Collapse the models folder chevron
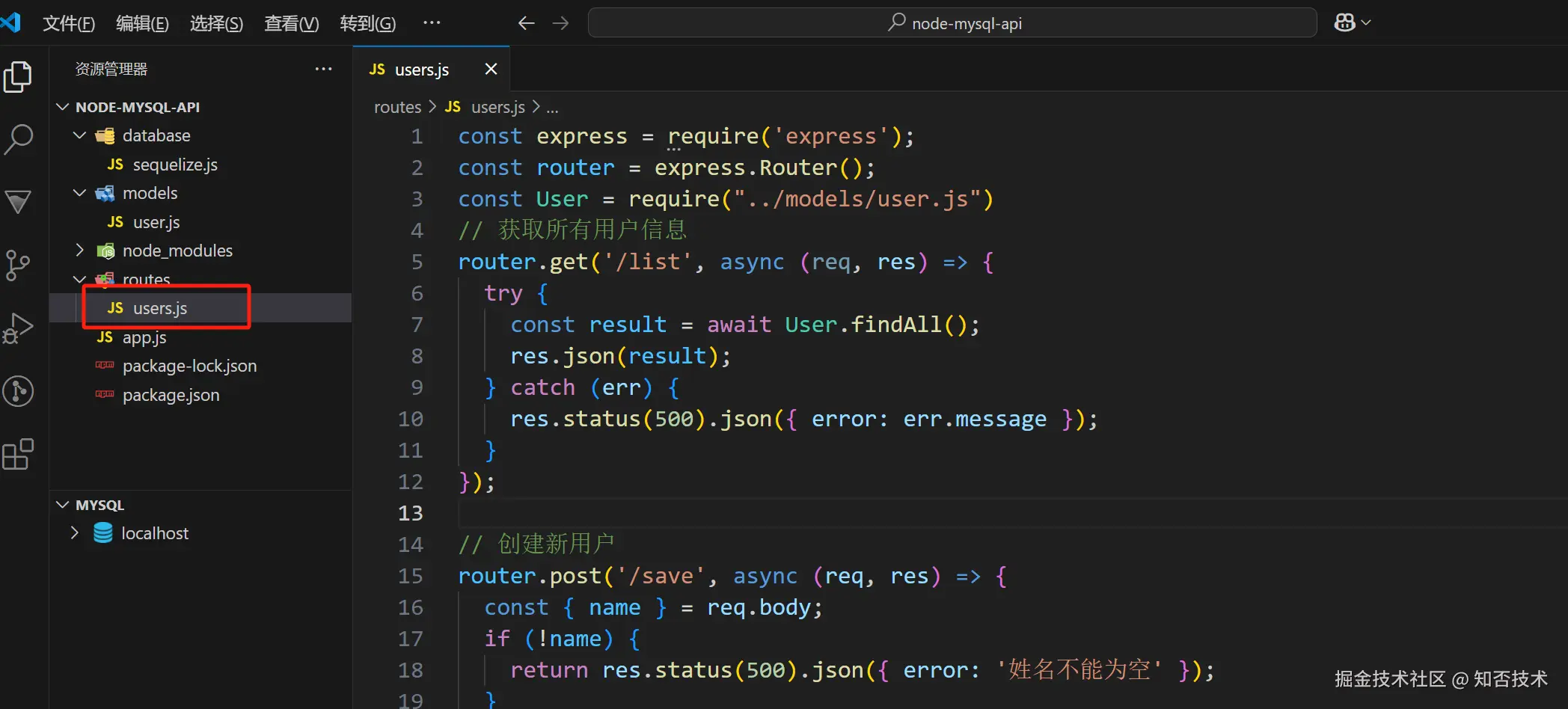 (x=79, y=193)
